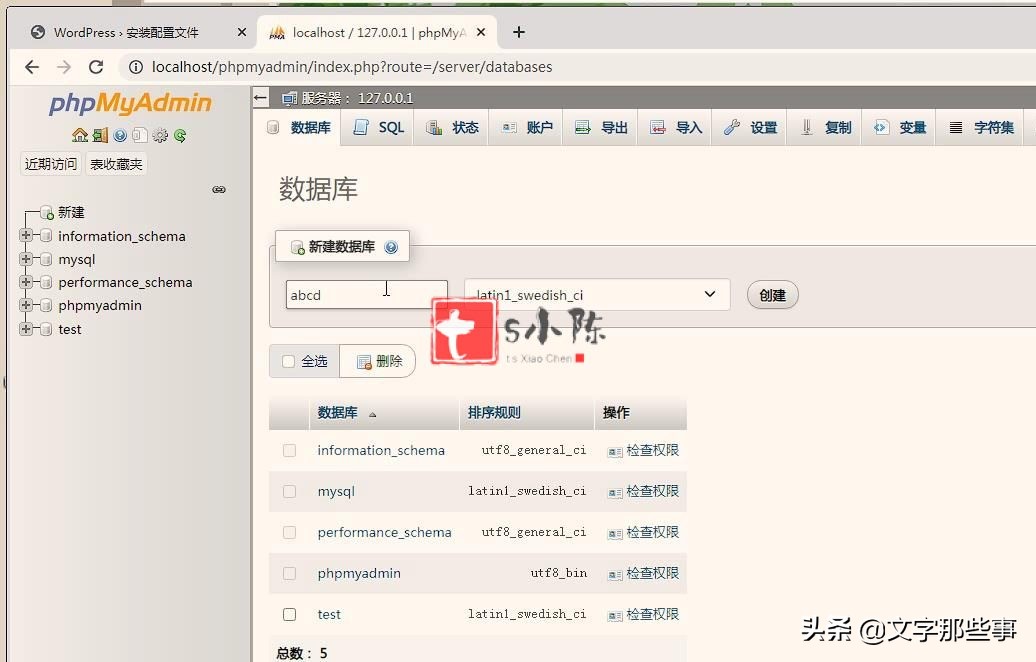Click 服务器: 127.0.0.1 breadcrumb link
This screenshot has height=662, width=1036.
(x=357, y=98)
